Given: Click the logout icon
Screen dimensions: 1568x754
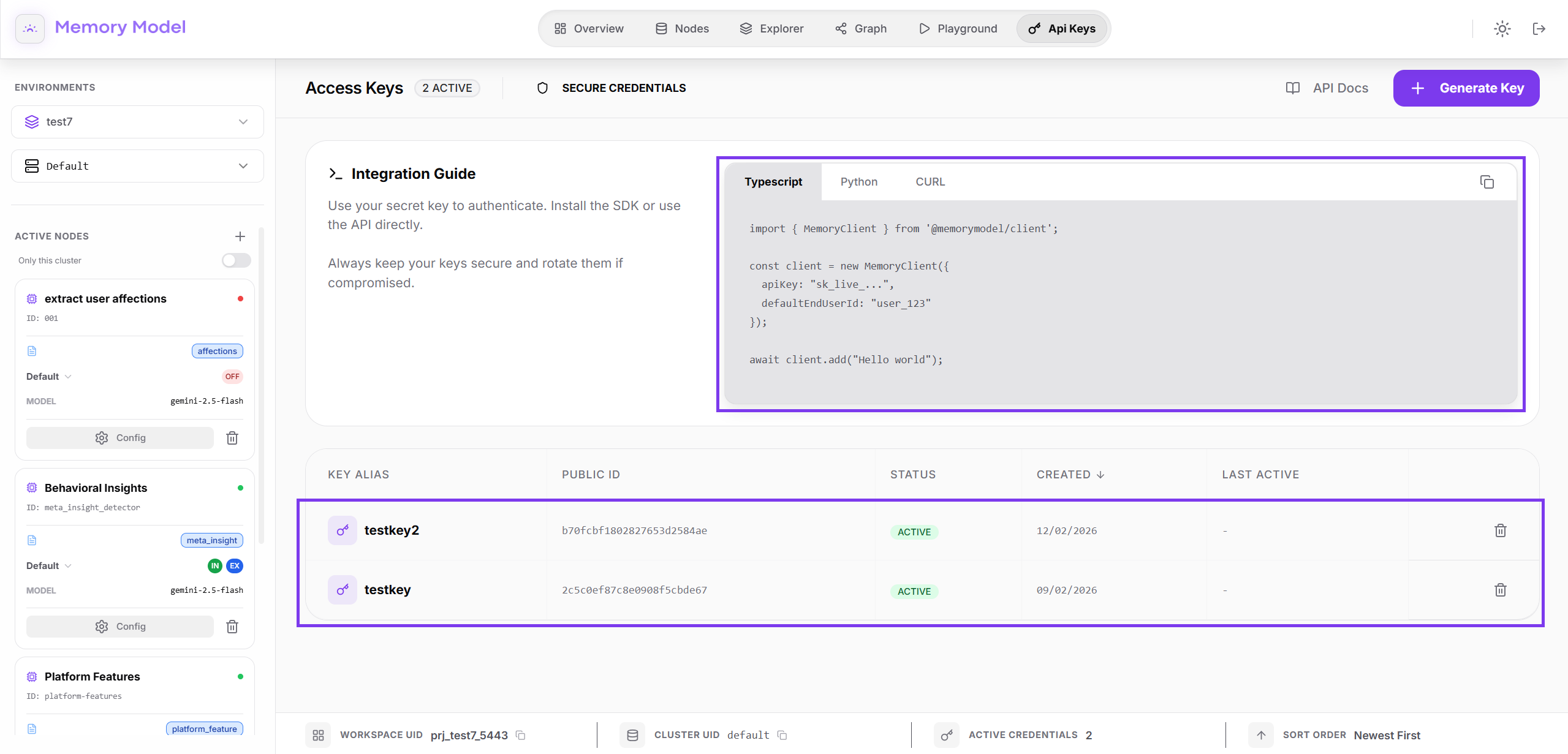Looking at the screenshot, I should pos(1539,29).
